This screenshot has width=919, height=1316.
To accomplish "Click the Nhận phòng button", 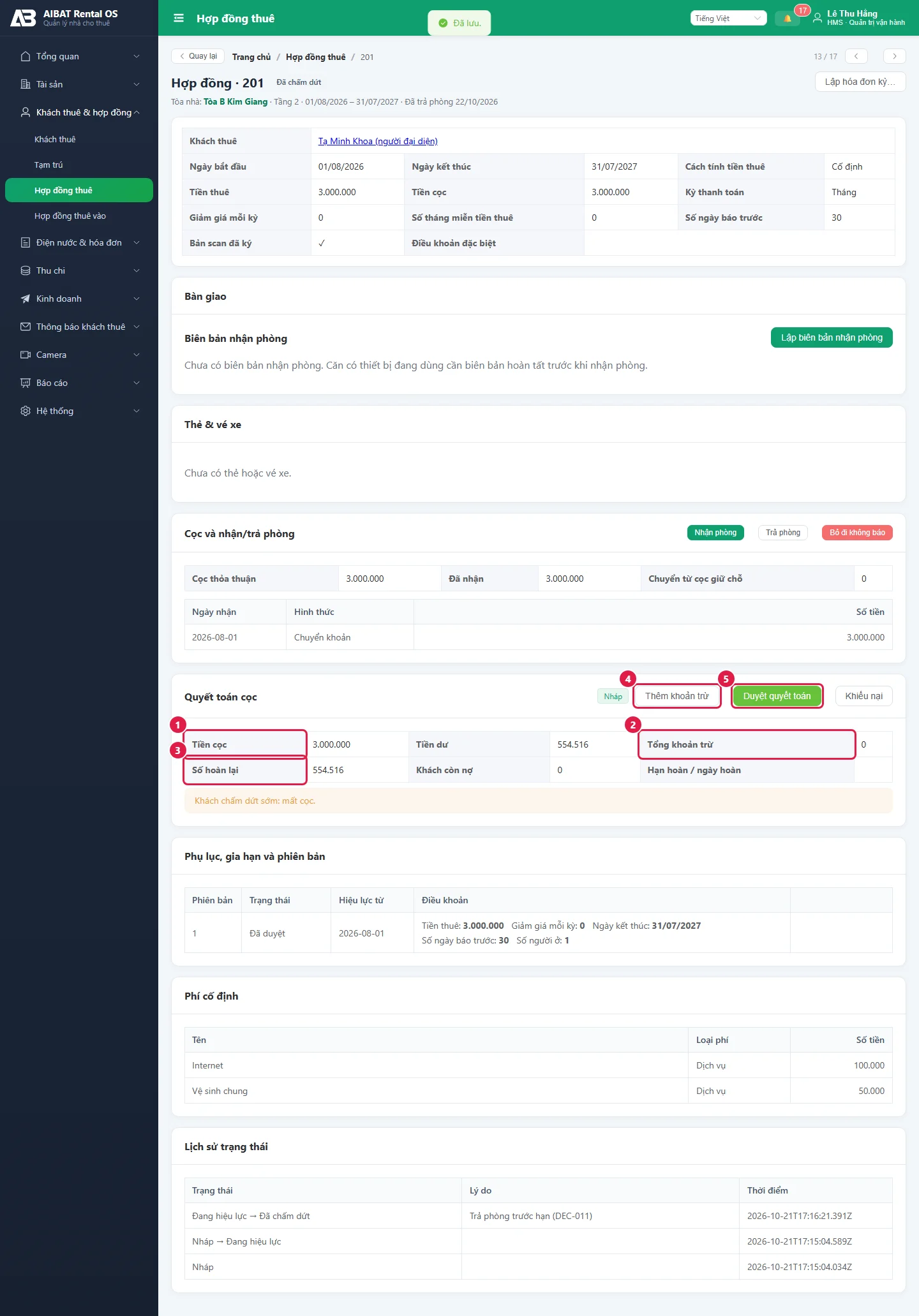I will coord(715,533).
